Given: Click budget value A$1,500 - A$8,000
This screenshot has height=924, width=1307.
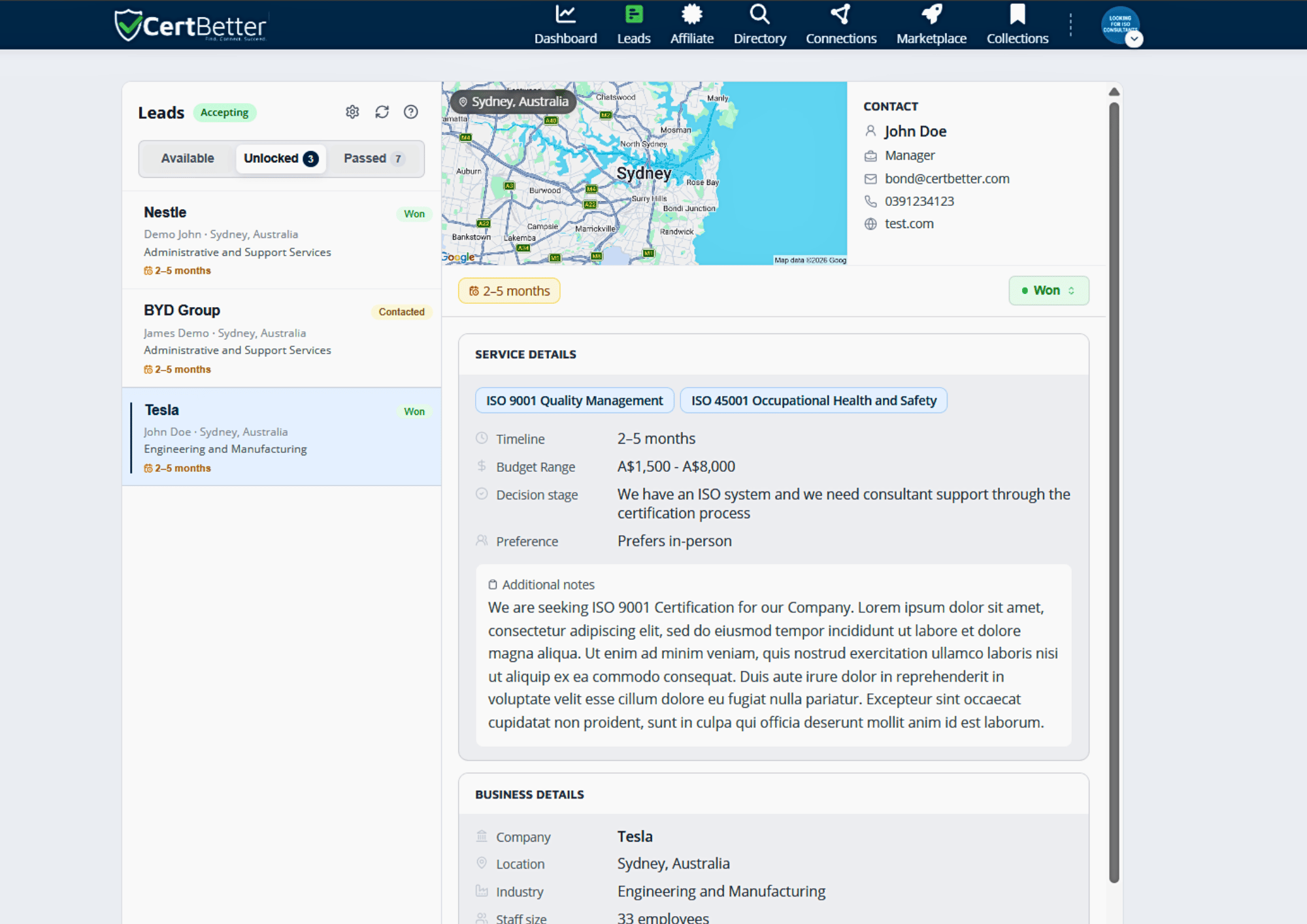Looking at the screenshot, I should [676, 467].
